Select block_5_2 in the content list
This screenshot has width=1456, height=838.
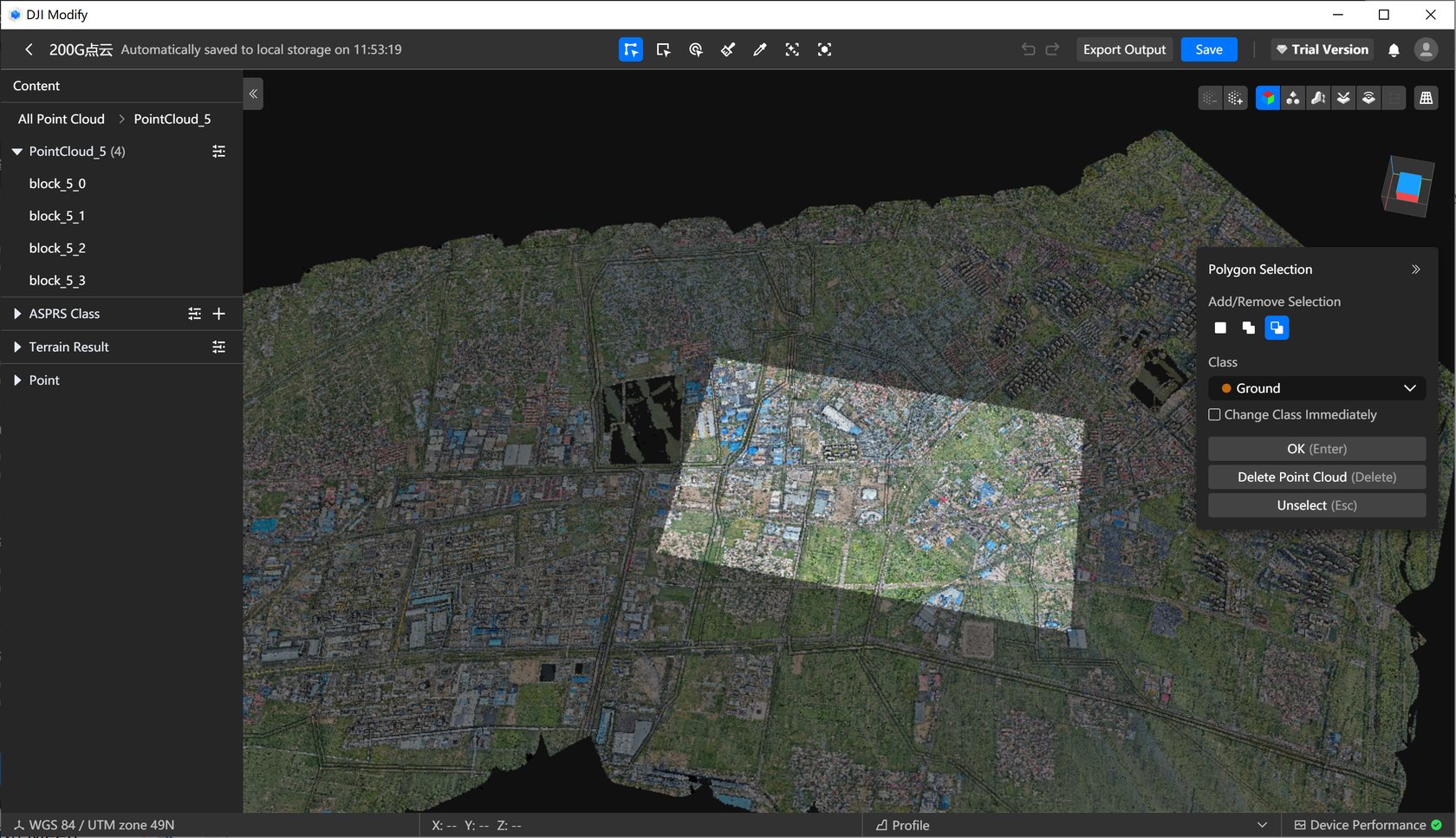(57, 248)
